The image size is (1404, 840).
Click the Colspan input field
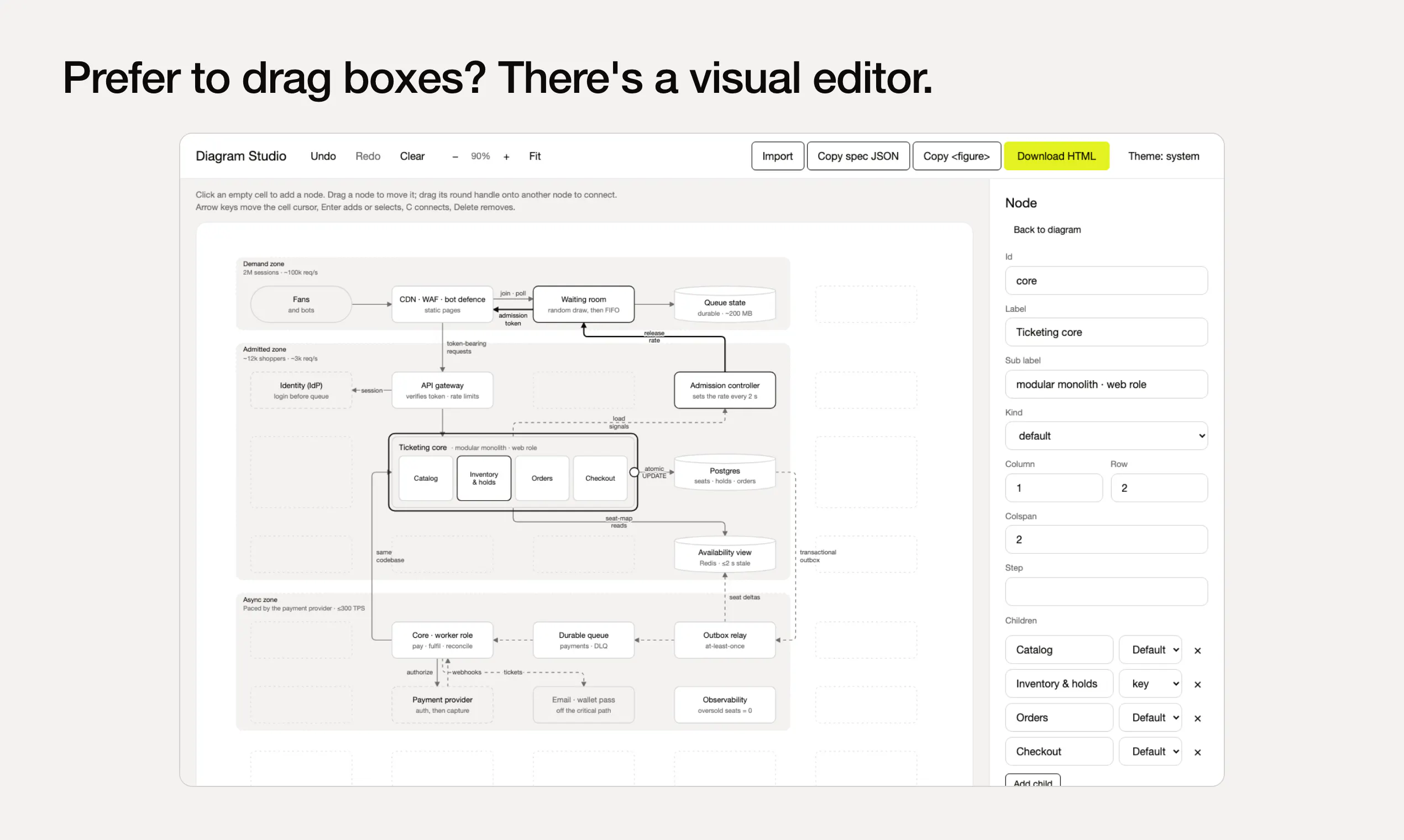pyautogui.click(x=1106, y=539)
